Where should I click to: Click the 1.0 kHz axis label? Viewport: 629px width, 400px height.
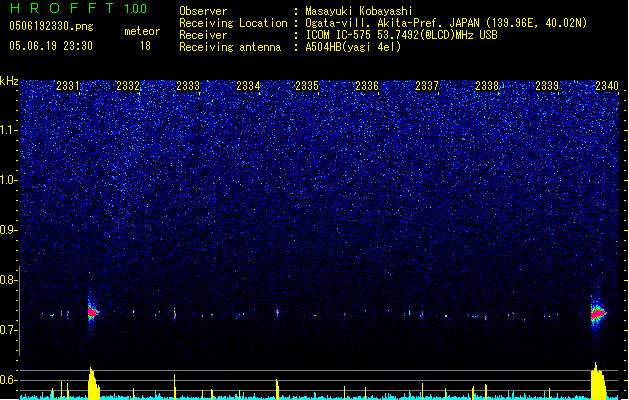[x=9, y=180]
